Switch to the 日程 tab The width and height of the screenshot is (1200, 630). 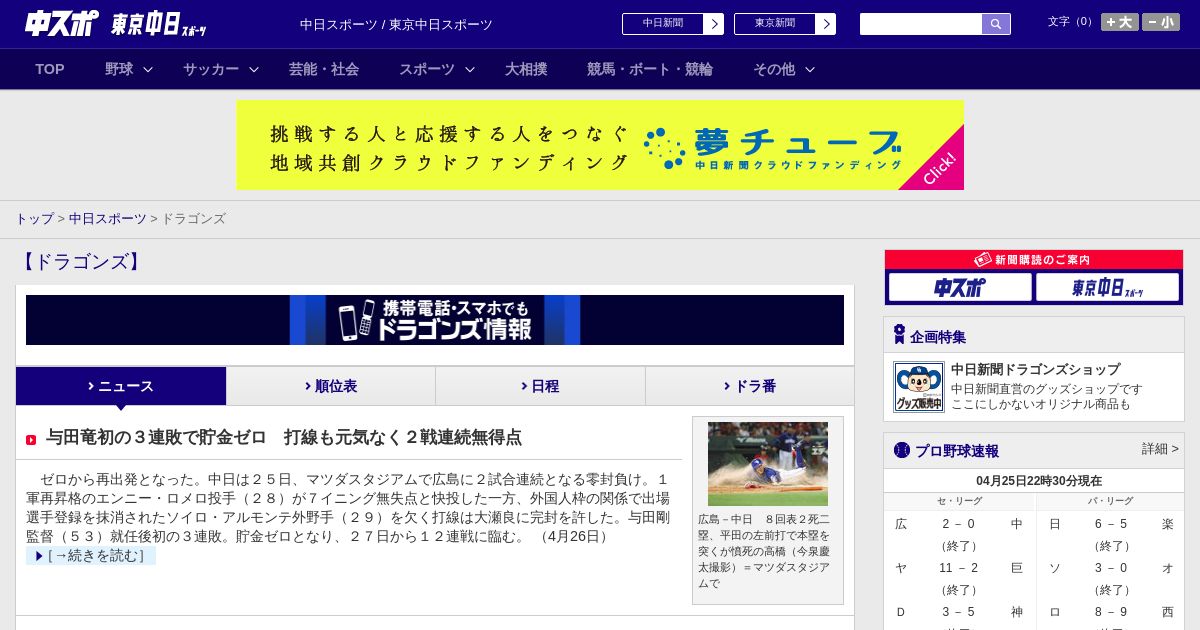(540, 386)
